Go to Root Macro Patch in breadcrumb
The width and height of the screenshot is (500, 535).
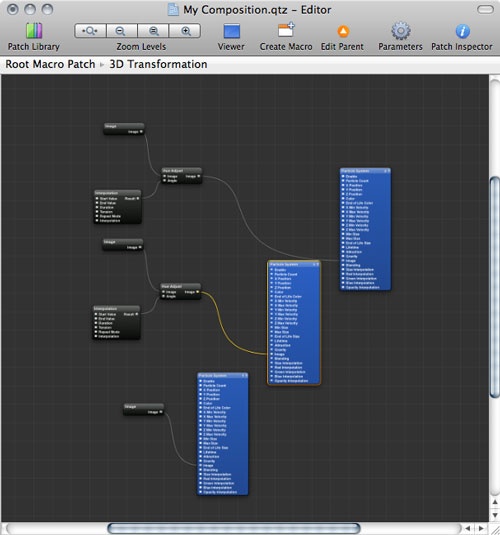coord(50,64)
